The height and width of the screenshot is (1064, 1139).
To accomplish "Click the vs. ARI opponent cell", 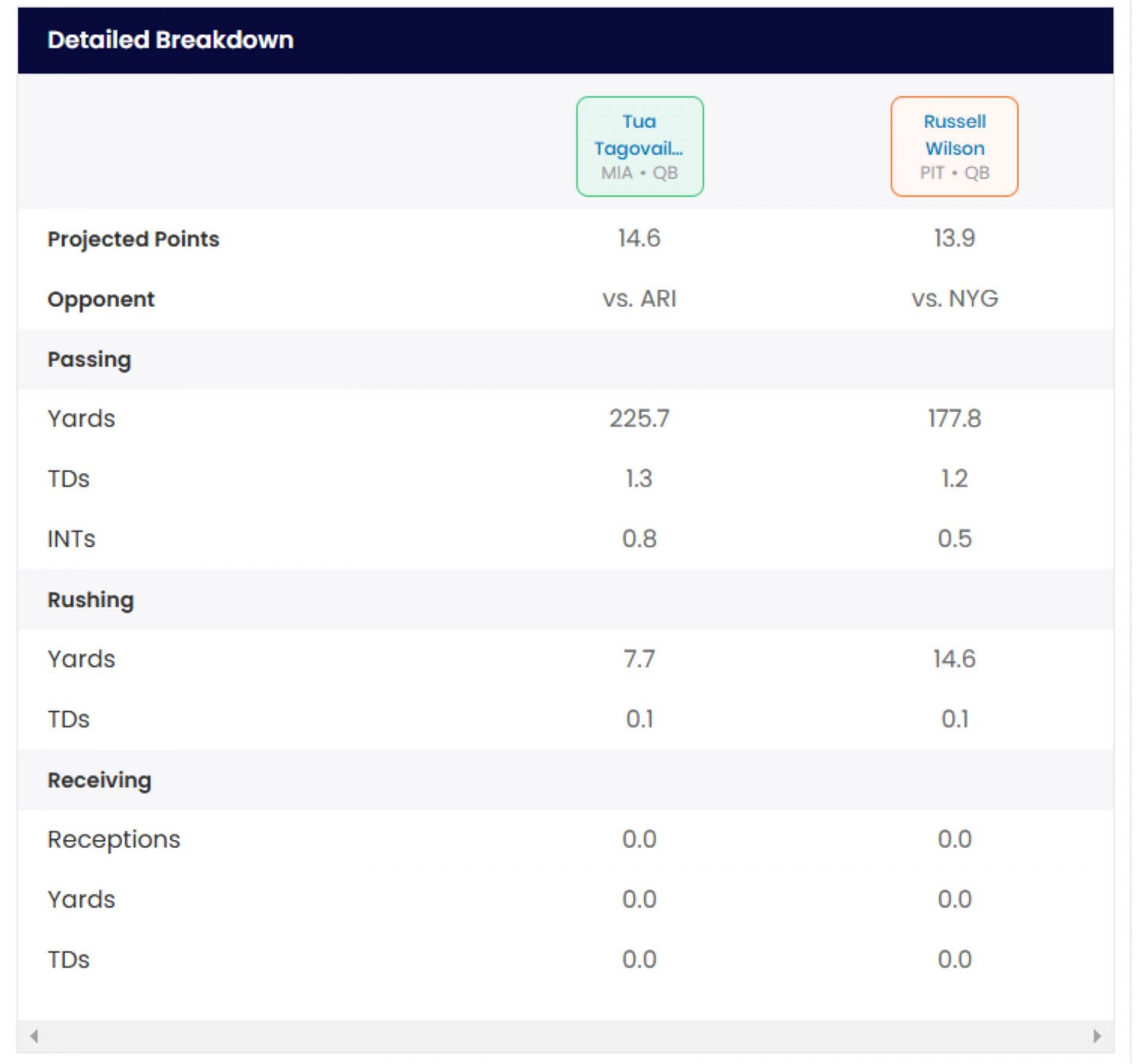I will pyautogui.click(x=639, y=298).
